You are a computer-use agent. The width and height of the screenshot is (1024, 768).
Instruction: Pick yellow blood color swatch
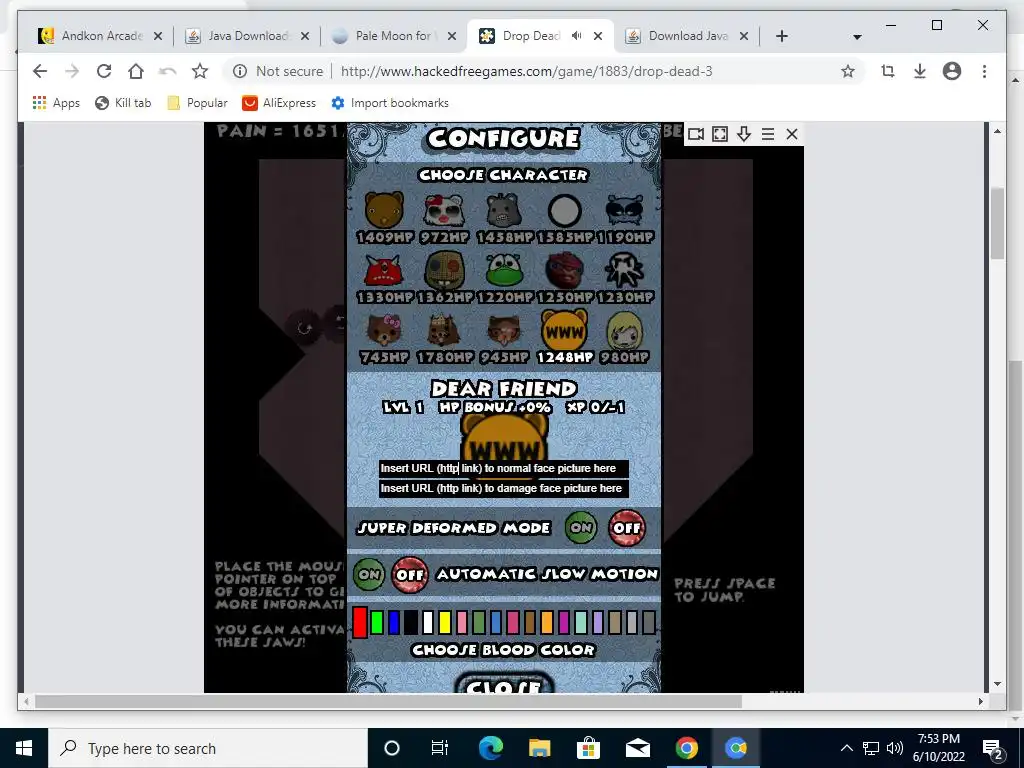[x=445, y=622]
